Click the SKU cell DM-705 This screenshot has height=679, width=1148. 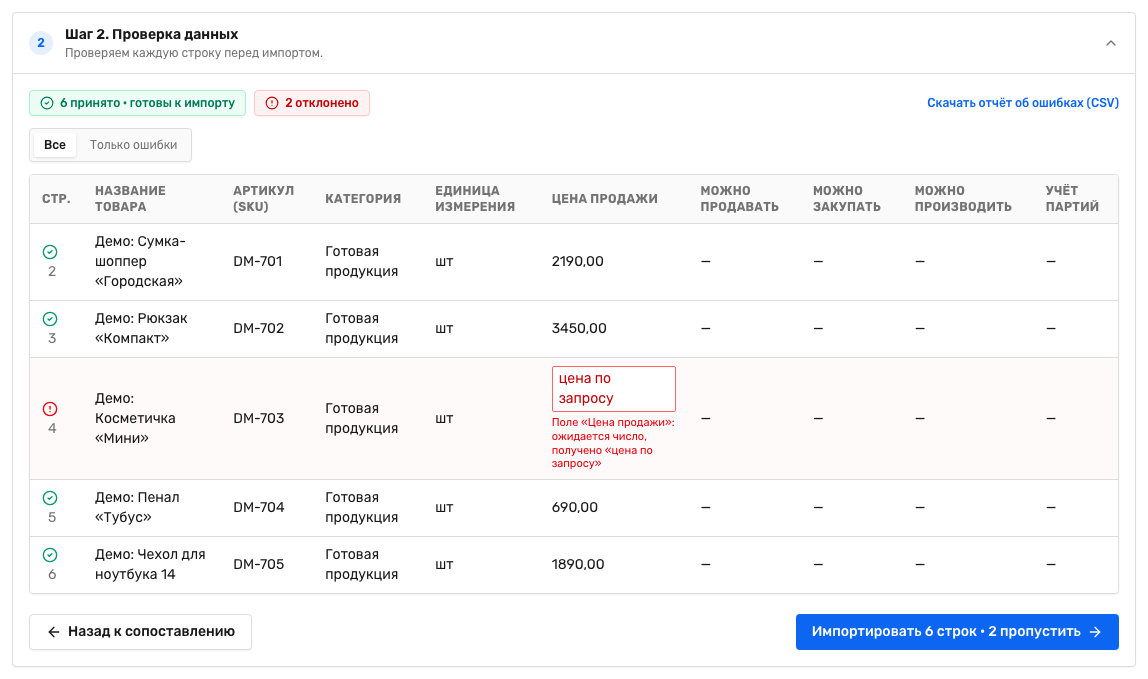(258, 564)
